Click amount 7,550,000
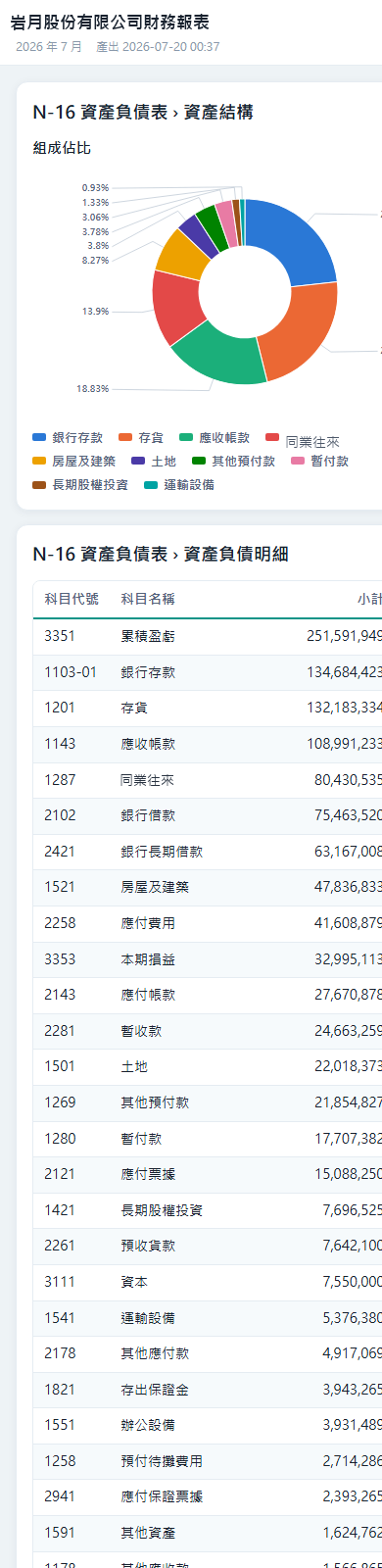The height and width of the screenshot is (1568, 382). 352,1283
